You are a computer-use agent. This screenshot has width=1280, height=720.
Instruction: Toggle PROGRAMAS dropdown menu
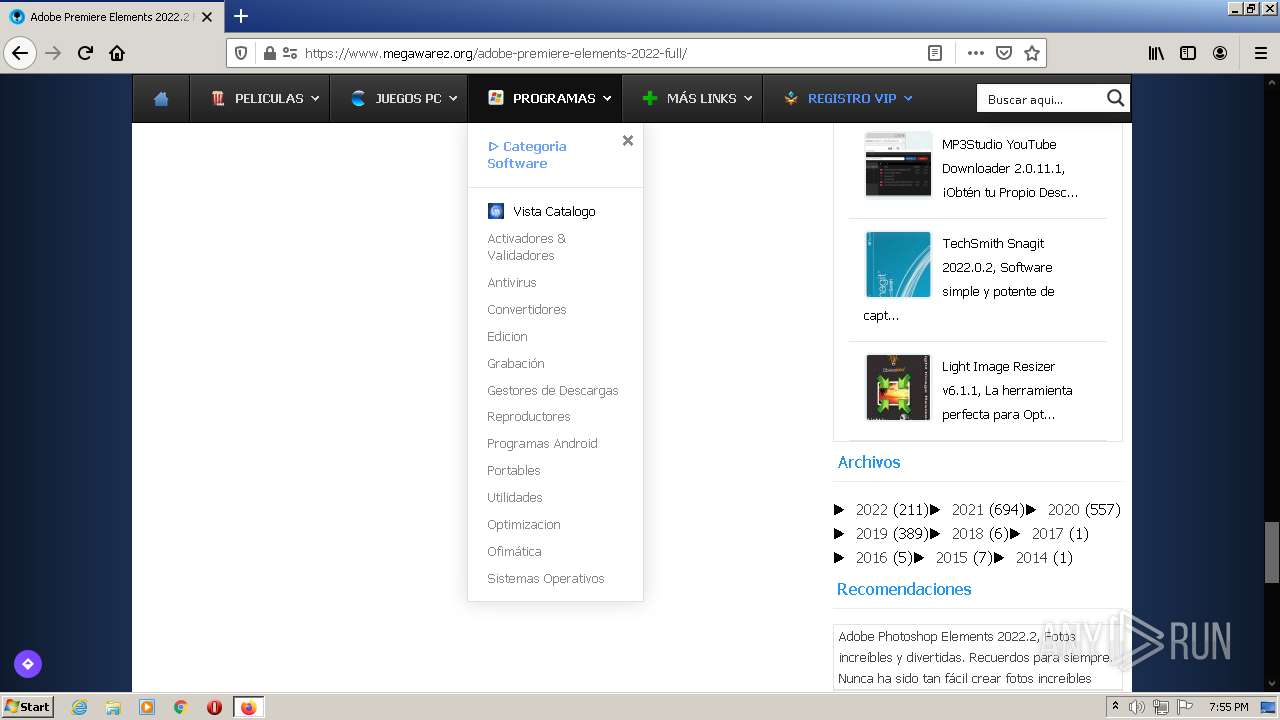pos(550,98)
